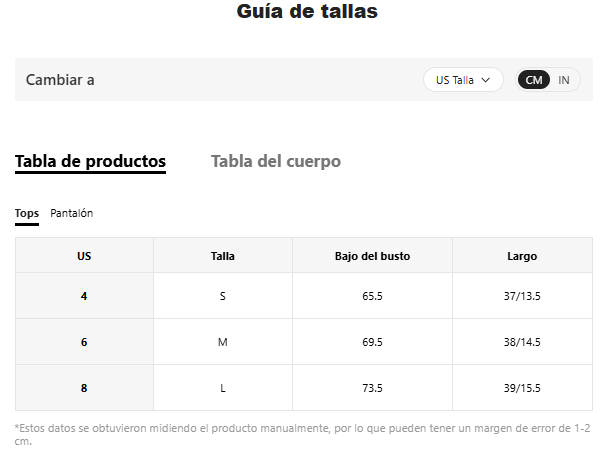Select the Tops sub-tab
This screenshot has height=450, width=601.
[x=27, y=214]
